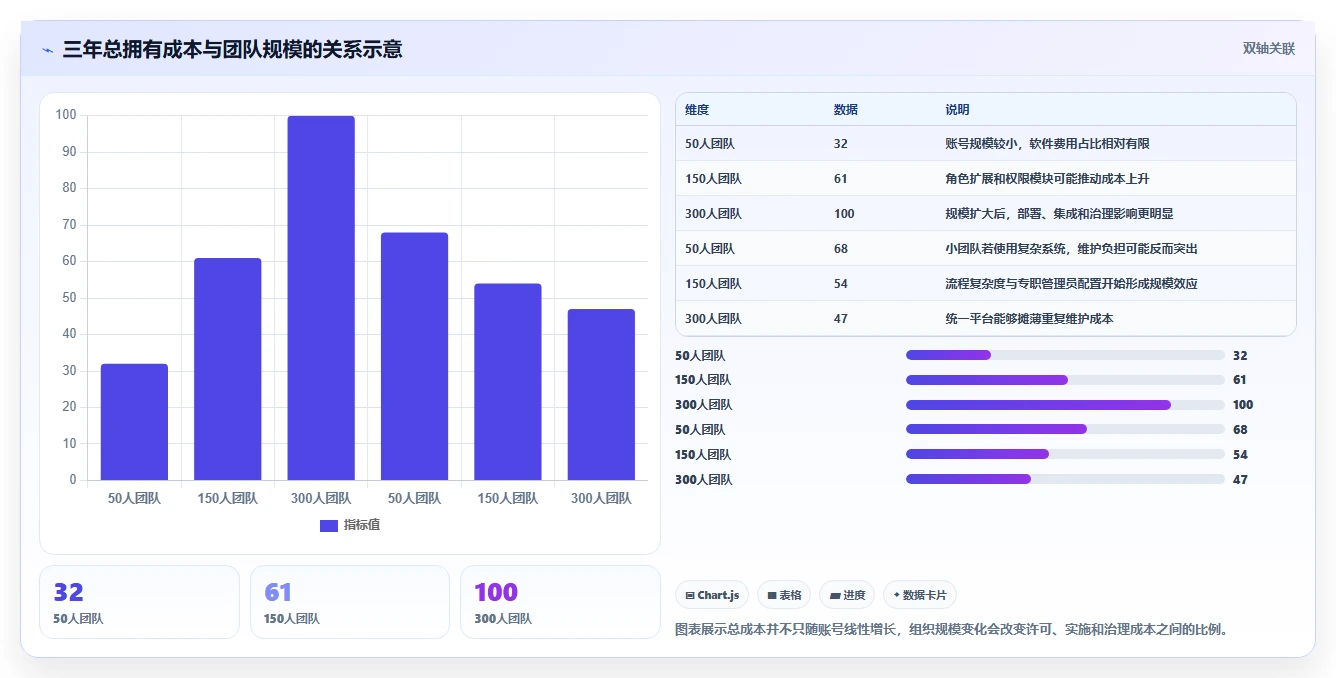
Task: Select the 进度 tag chip
Action: click(x=847, y=595)
